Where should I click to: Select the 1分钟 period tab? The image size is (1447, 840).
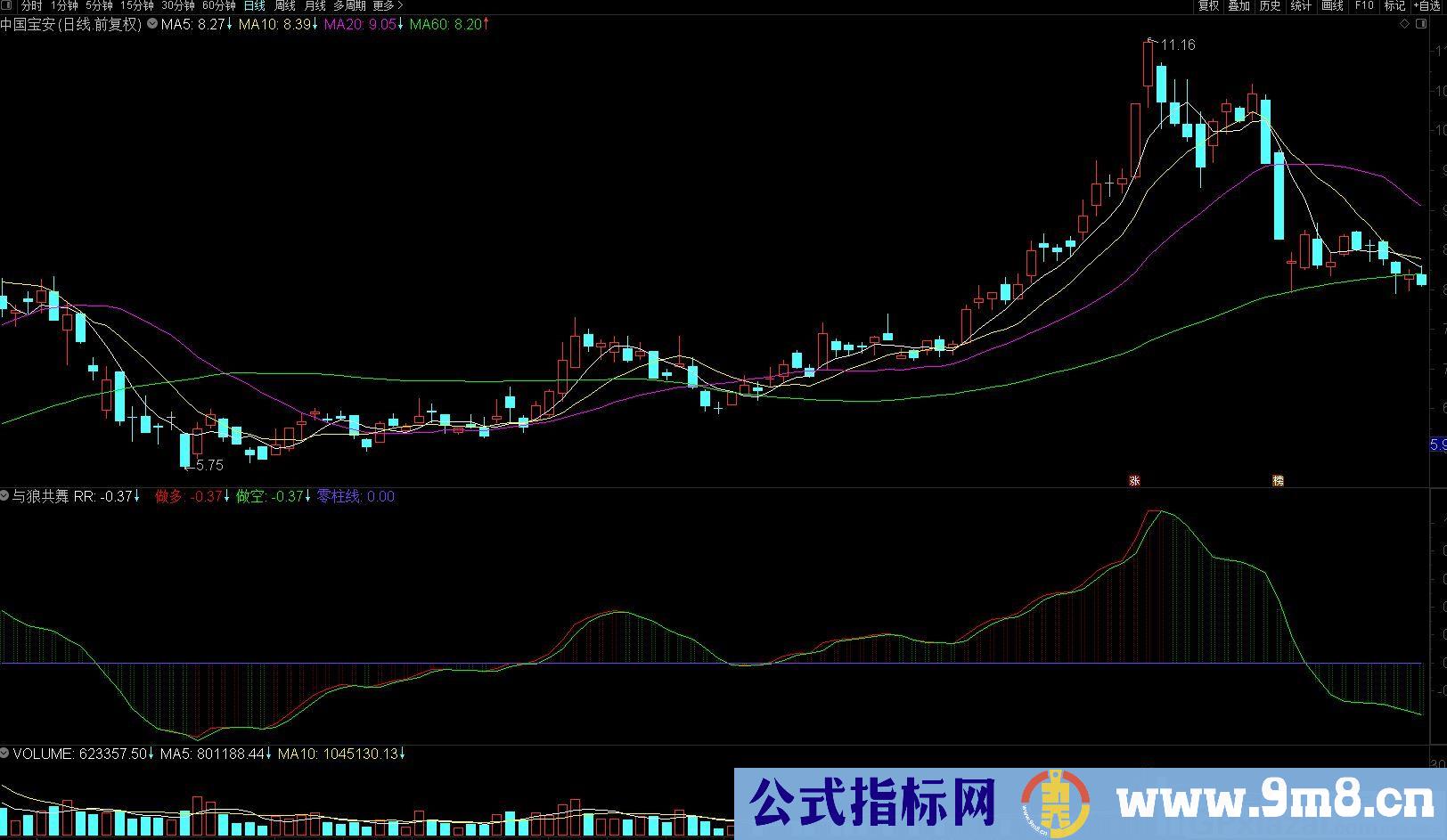point(64,6)
